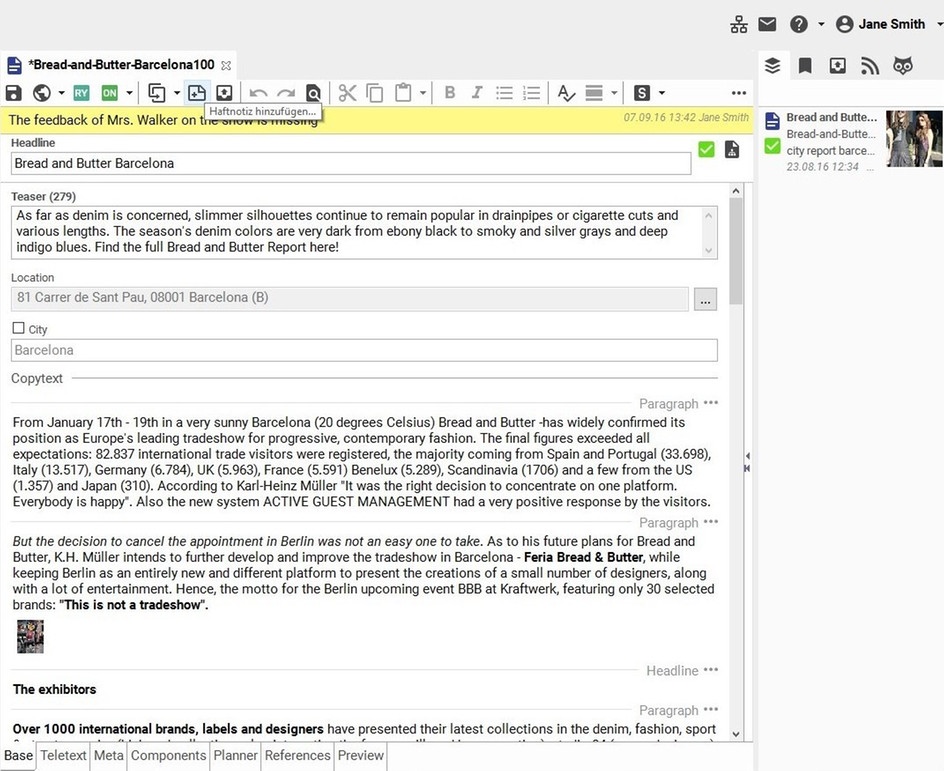Viewport: 944px width, 771px height.
Task: Click the network hierarchy icon at top
Action: tap(739, 24)
